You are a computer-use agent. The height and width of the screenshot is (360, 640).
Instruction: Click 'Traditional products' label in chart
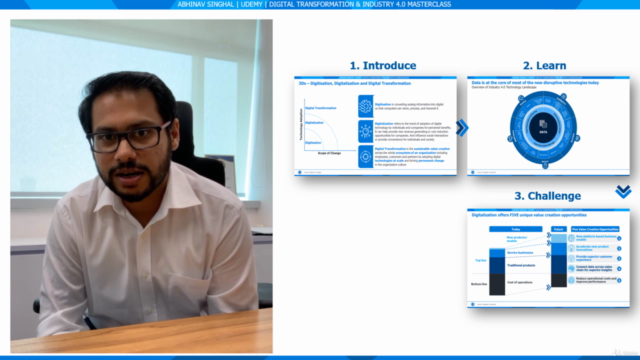[521, 265]
